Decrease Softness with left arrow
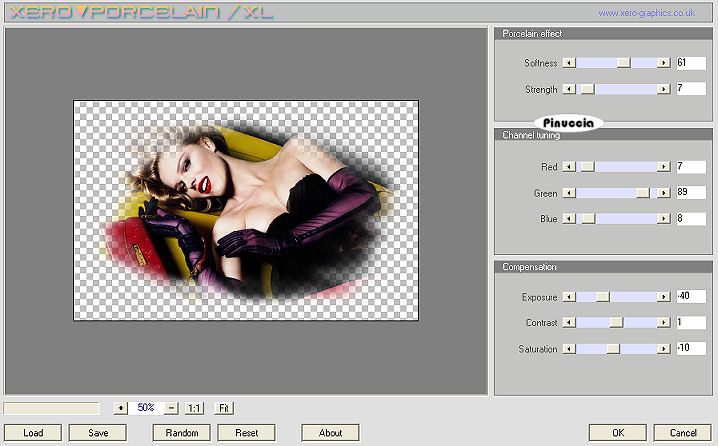718x446 pixels. pos(569,63)
